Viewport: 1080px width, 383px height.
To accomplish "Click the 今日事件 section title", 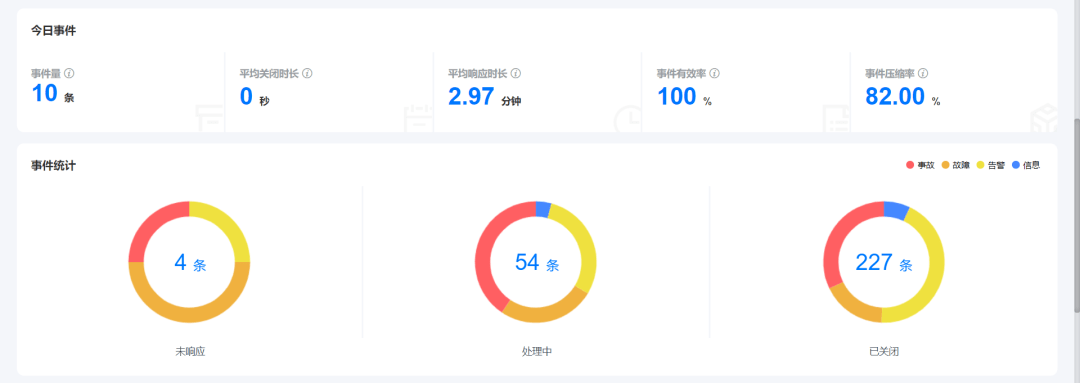I will click(x=53, y=30).
